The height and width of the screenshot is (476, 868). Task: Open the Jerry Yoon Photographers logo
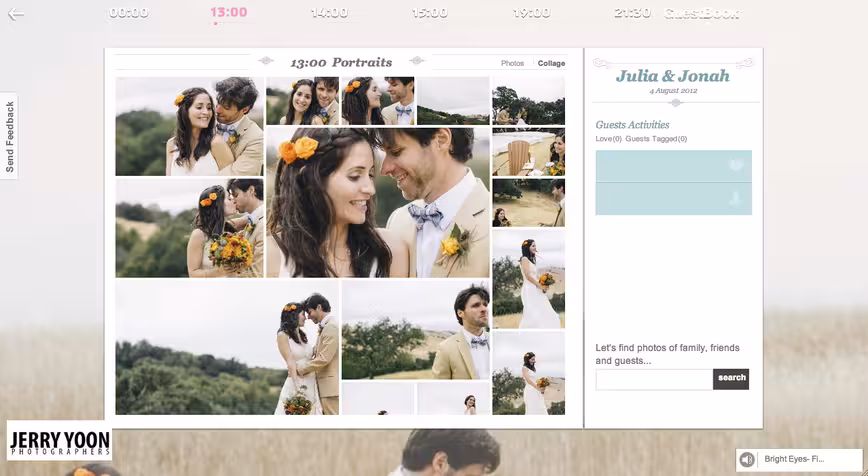point(59,441)
